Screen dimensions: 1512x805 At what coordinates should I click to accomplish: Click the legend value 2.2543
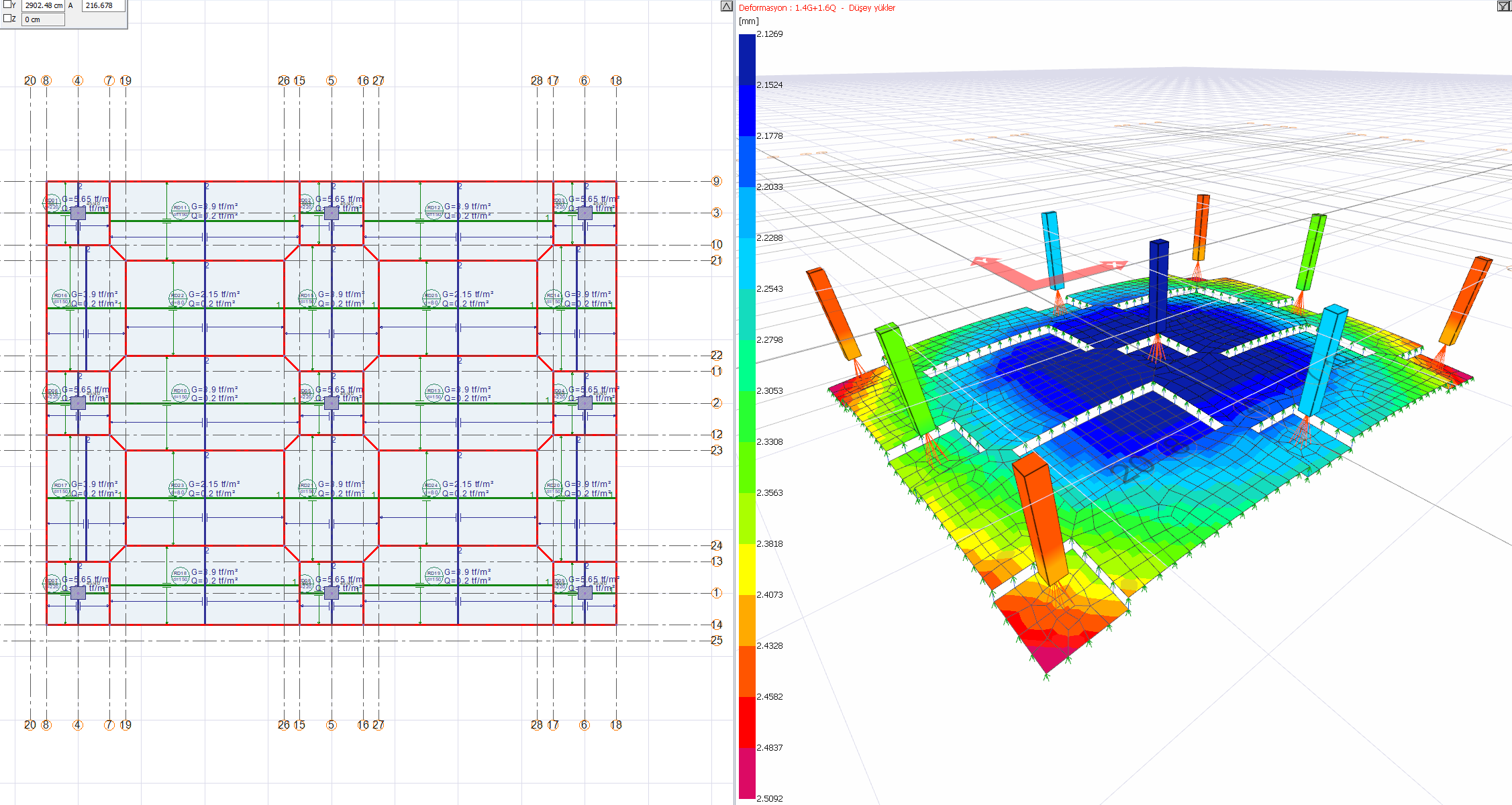coord(769,288)
